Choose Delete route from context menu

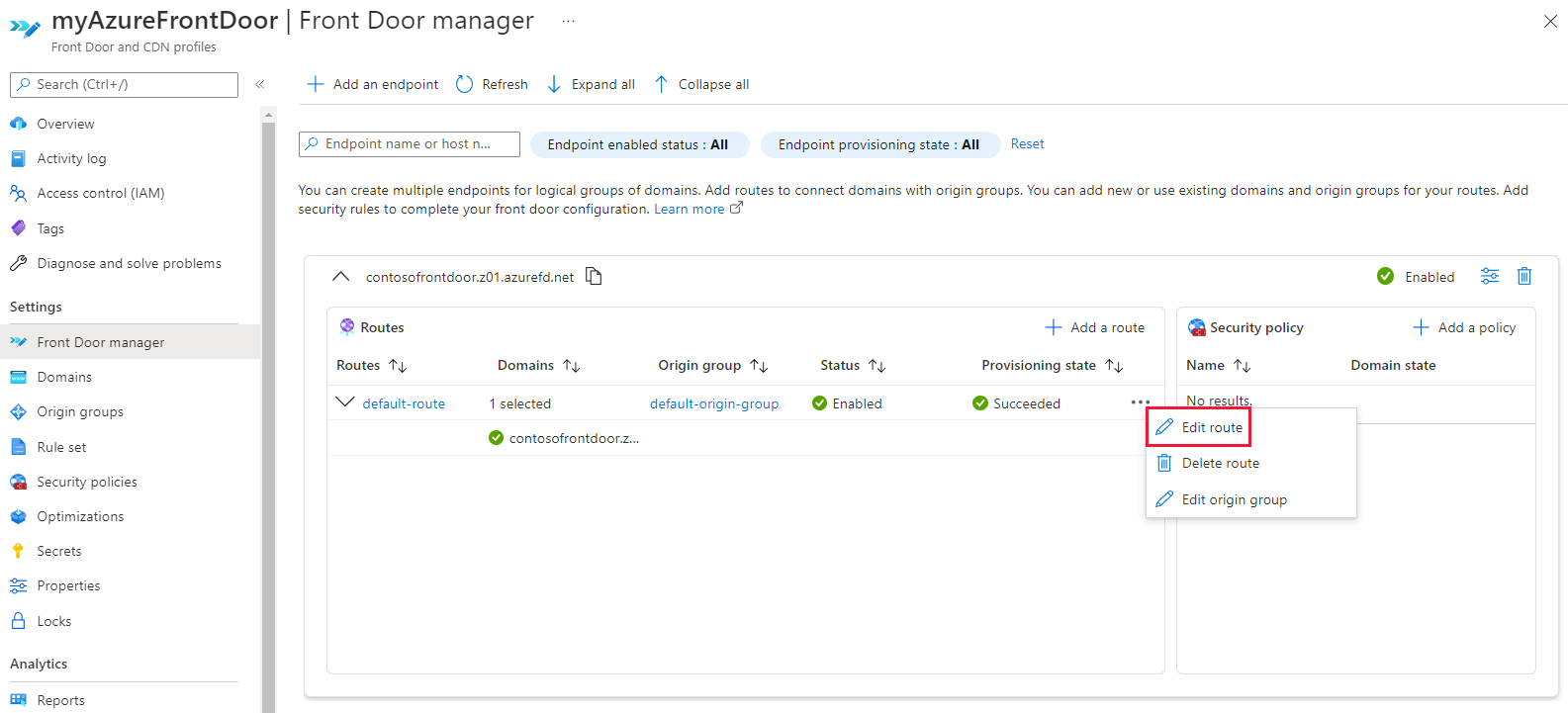tap(1251, 463)
